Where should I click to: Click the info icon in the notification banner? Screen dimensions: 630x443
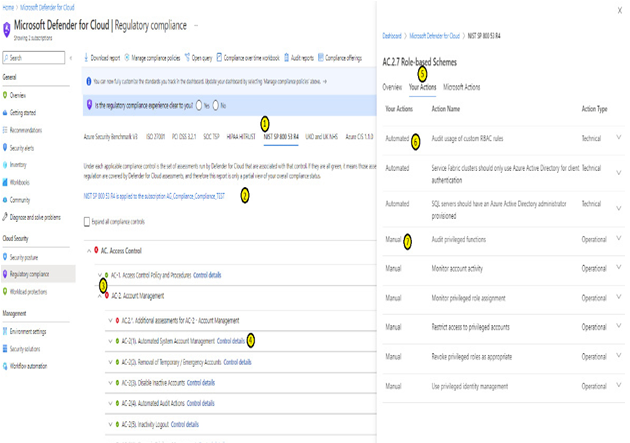point(89,82)
